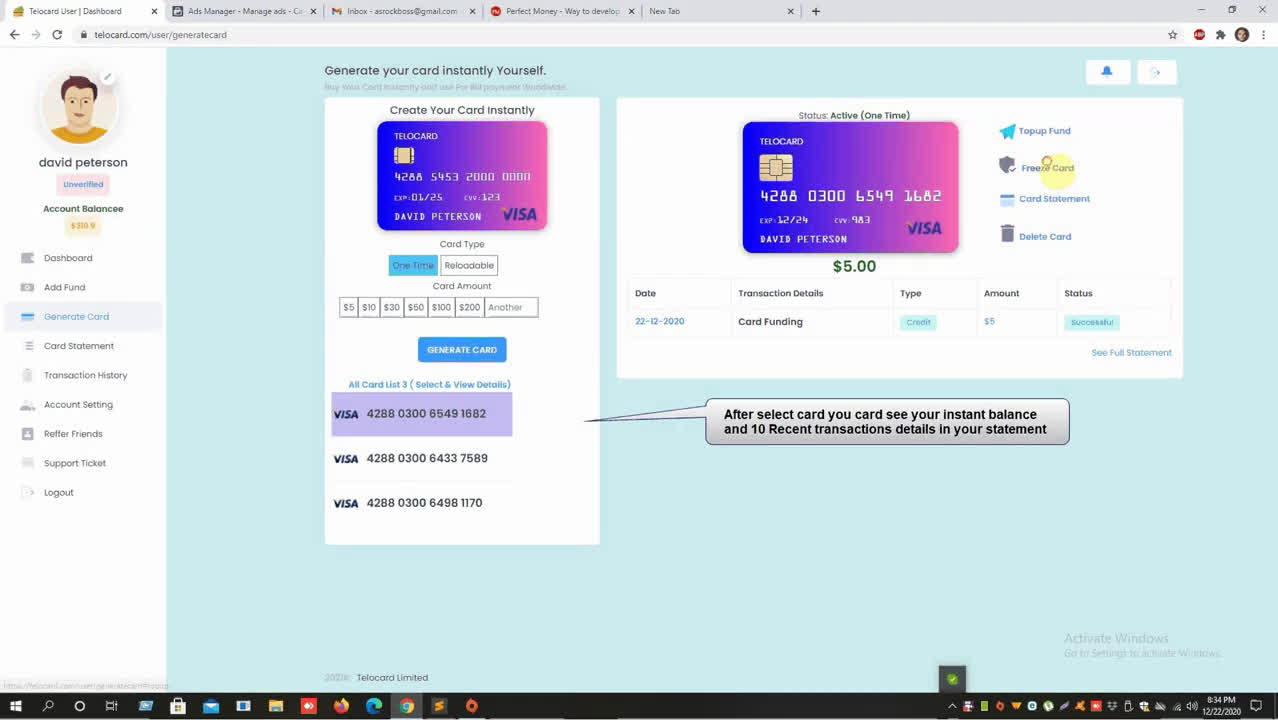Select the Reloadable card type
The width and height of the screenshot is (1278, 720).
(469, 265)
